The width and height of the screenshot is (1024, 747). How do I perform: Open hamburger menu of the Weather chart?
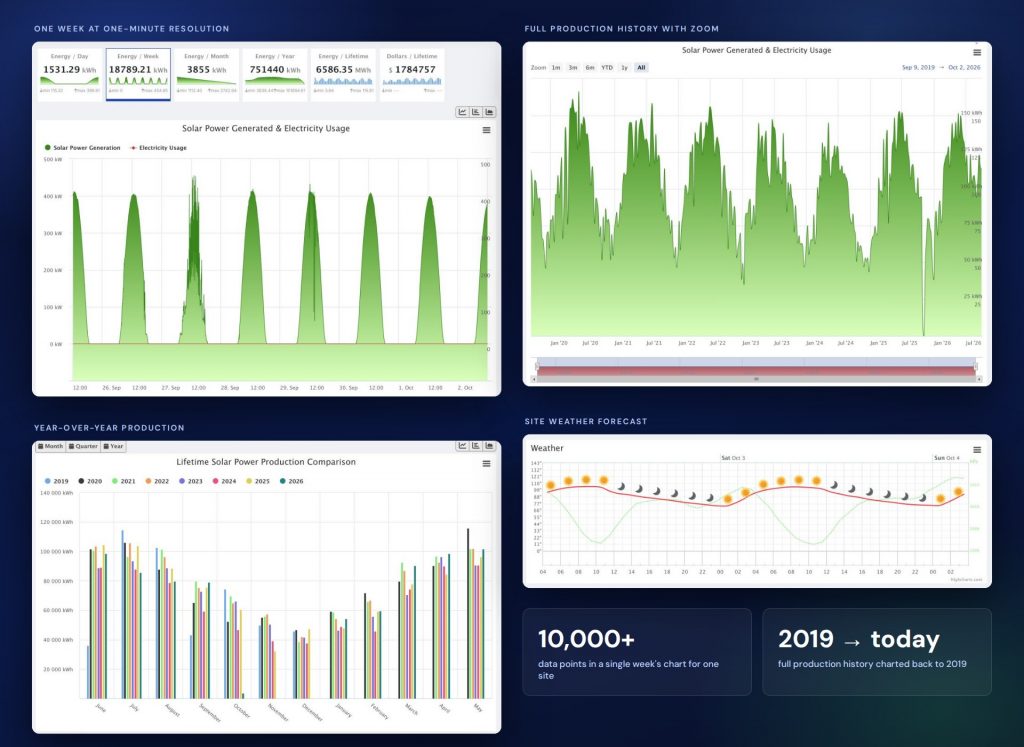click(977, 449)
